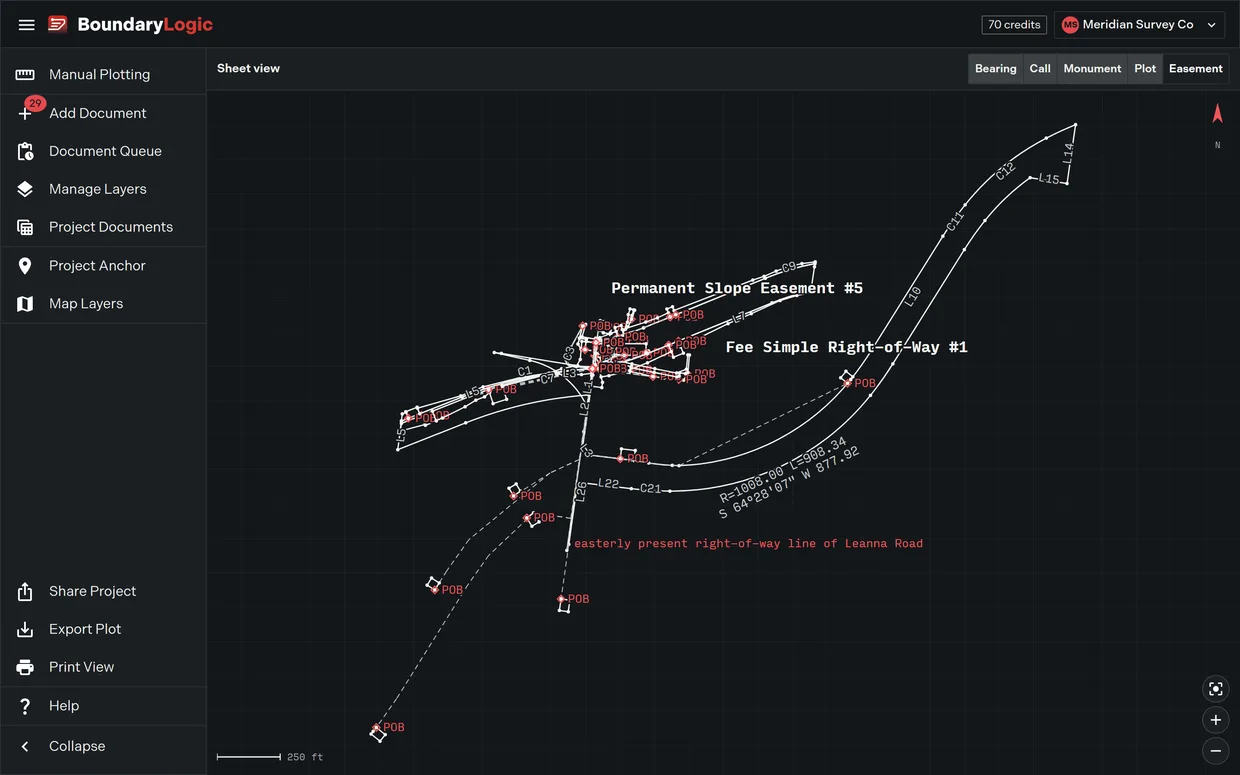This screenshot has height=775, width=1240.
Task: Click the Add Document plus icon
Action: 25,113
